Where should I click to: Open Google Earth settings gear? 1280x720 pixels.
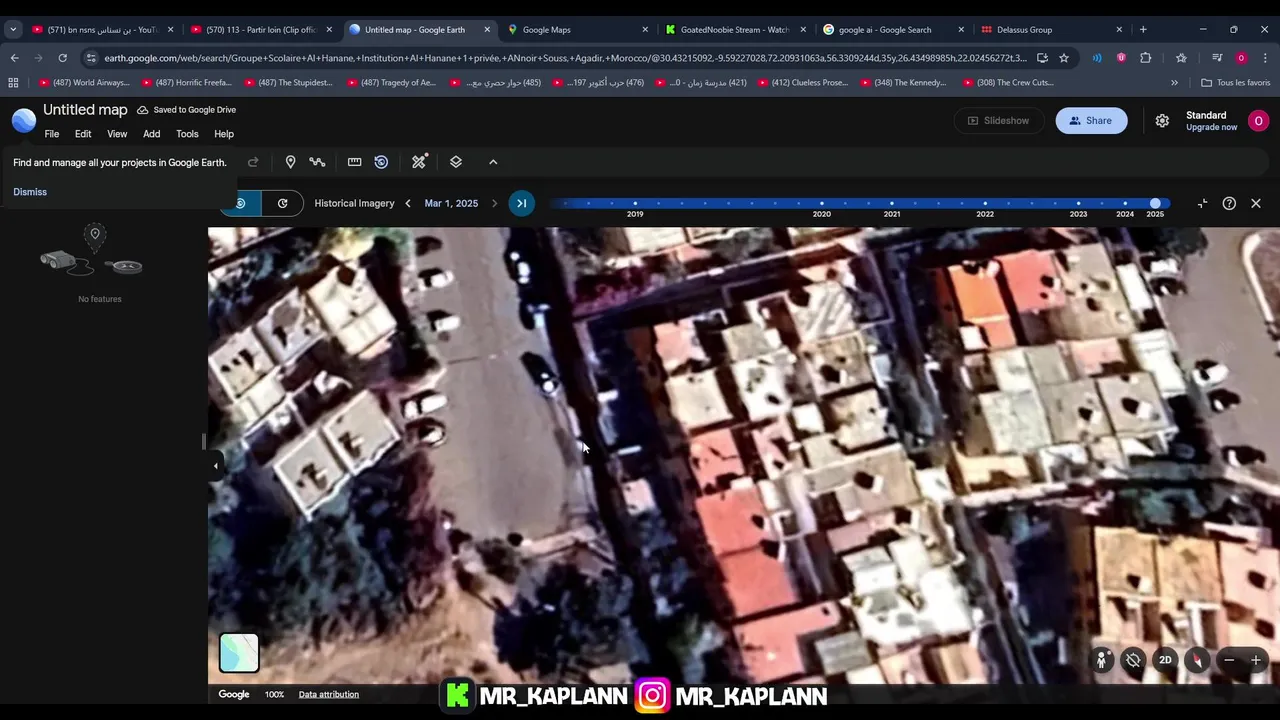coord(1162,121)
